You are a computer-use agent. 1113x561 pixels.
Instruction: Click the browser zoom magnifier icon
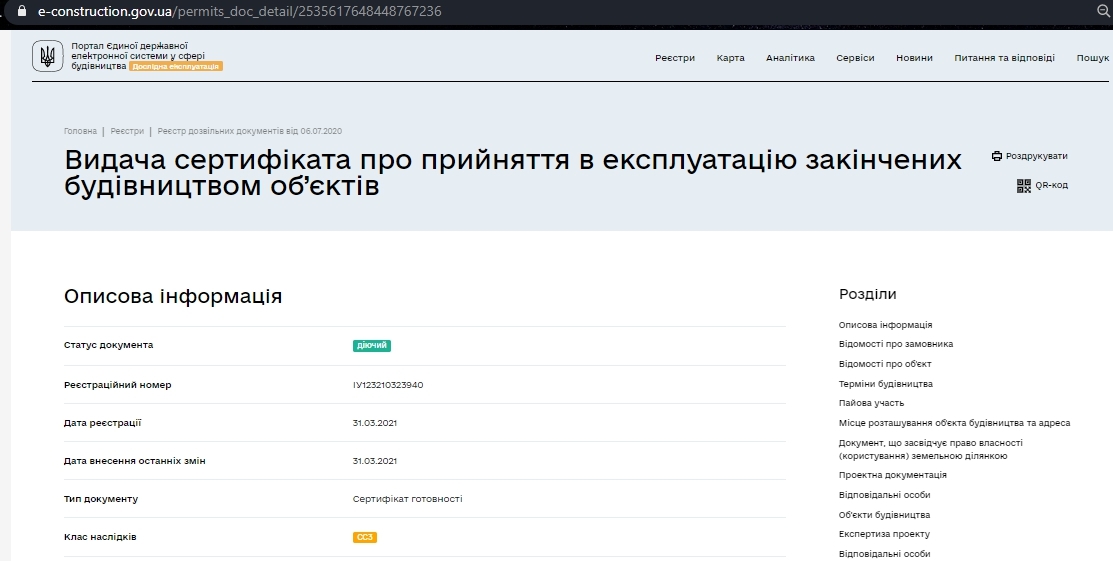coord(1104,11)
